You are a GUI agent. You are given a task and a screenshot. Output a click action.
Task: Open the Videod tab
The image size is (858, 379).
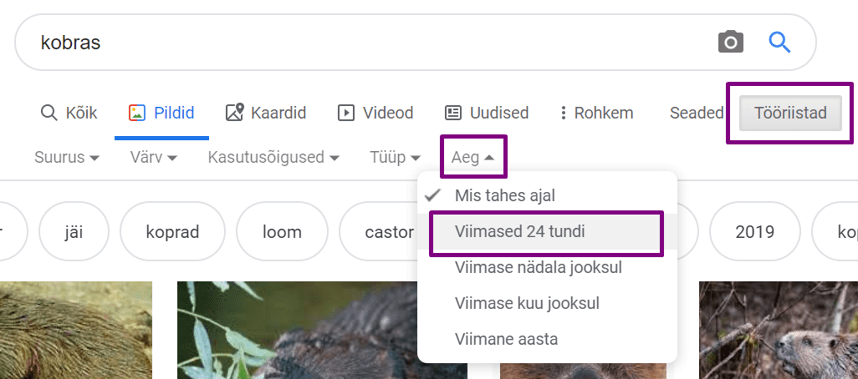[375, 113]
